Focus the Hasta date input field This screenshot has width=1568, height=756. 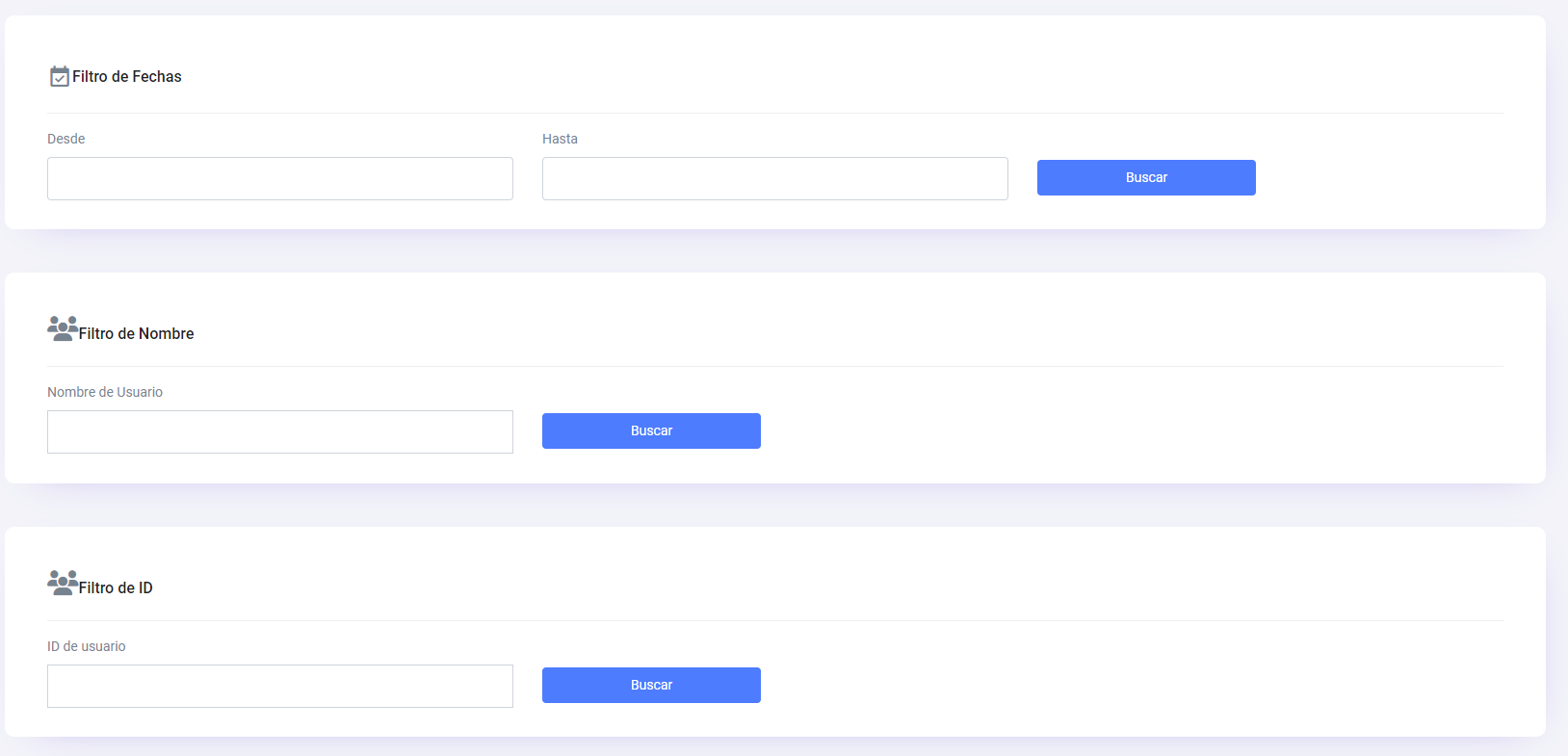pyautogui.click(x=774, y=179)
